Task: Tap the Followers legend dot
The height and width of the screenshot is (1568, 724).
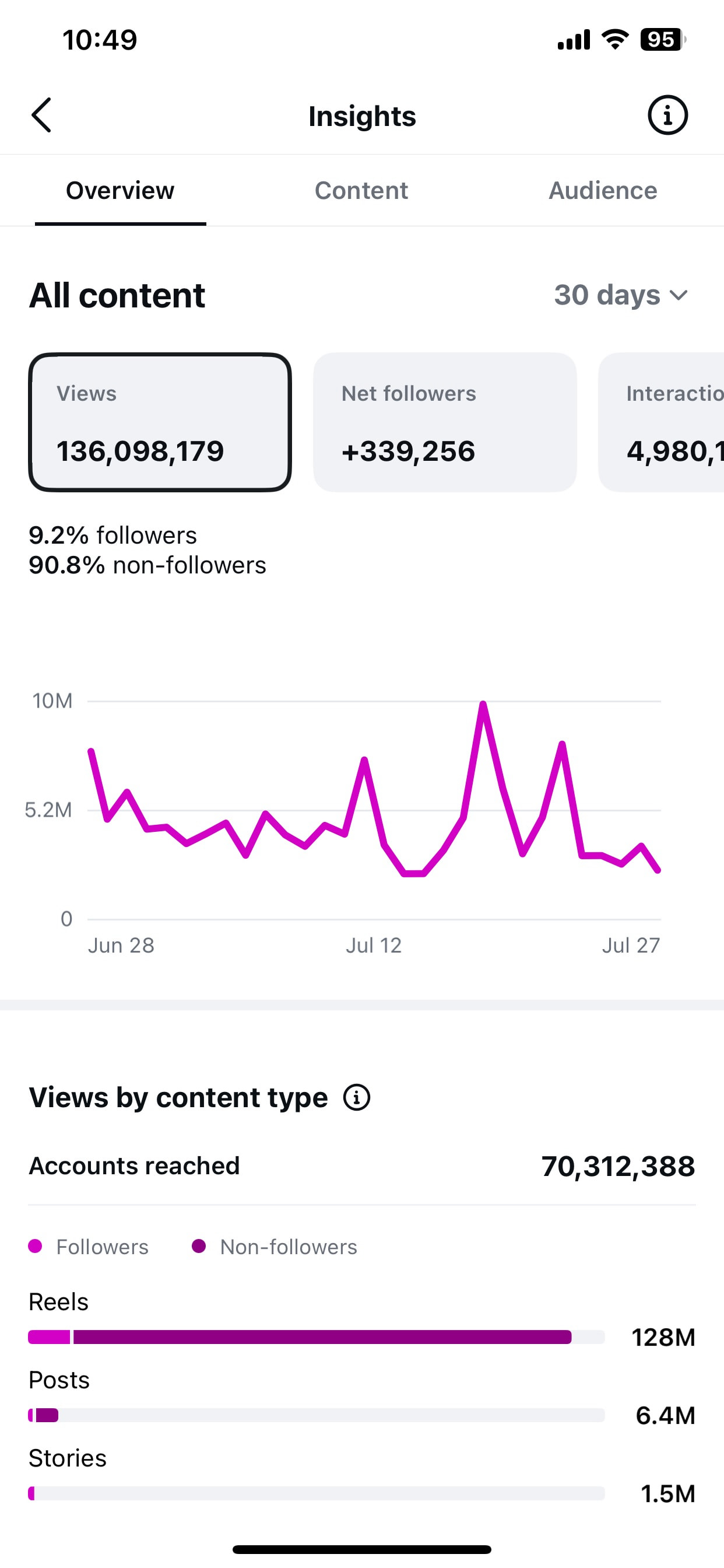Action: click(x=36, y=1246)
